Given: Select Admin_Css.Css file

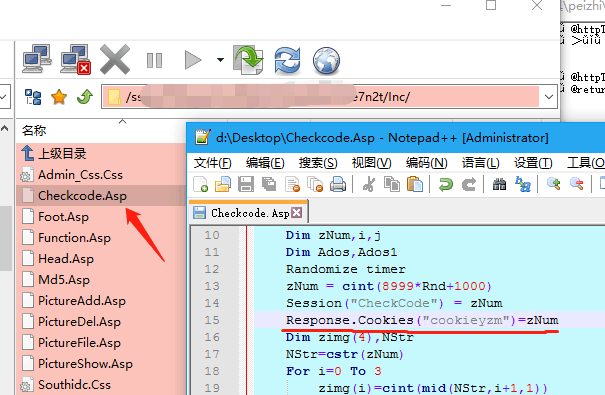Looking at the screenshot, I should 72,175.
